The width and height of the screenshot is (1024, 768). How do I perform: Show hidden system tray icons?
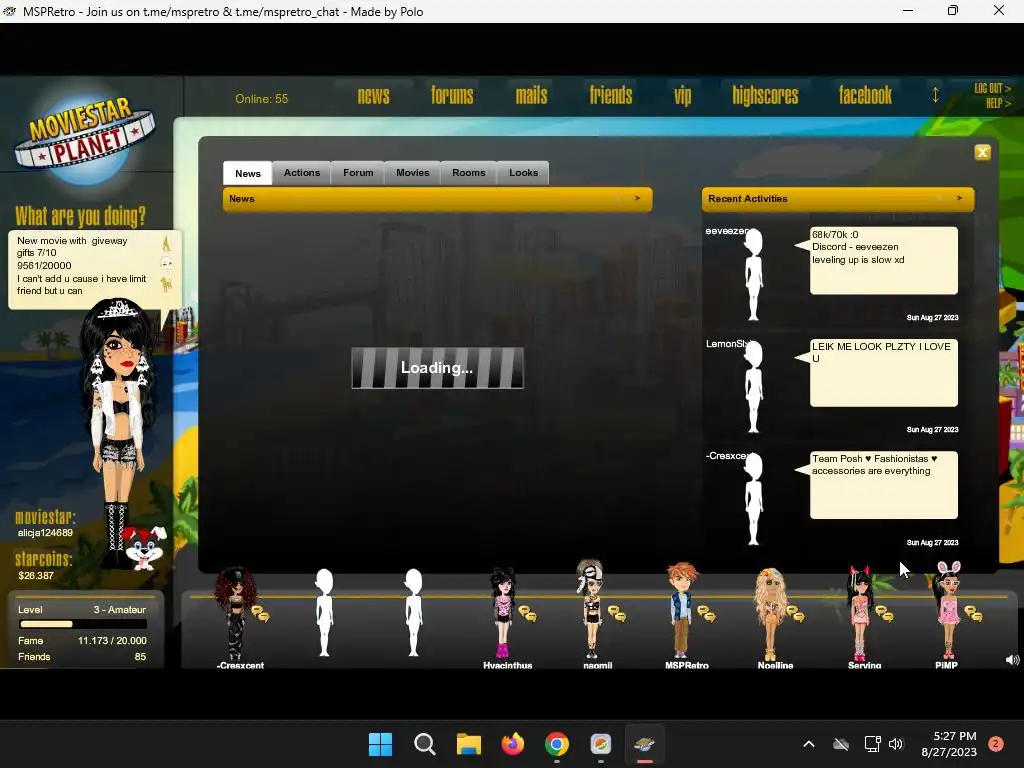pyautogui.click(x=808, y=744)
